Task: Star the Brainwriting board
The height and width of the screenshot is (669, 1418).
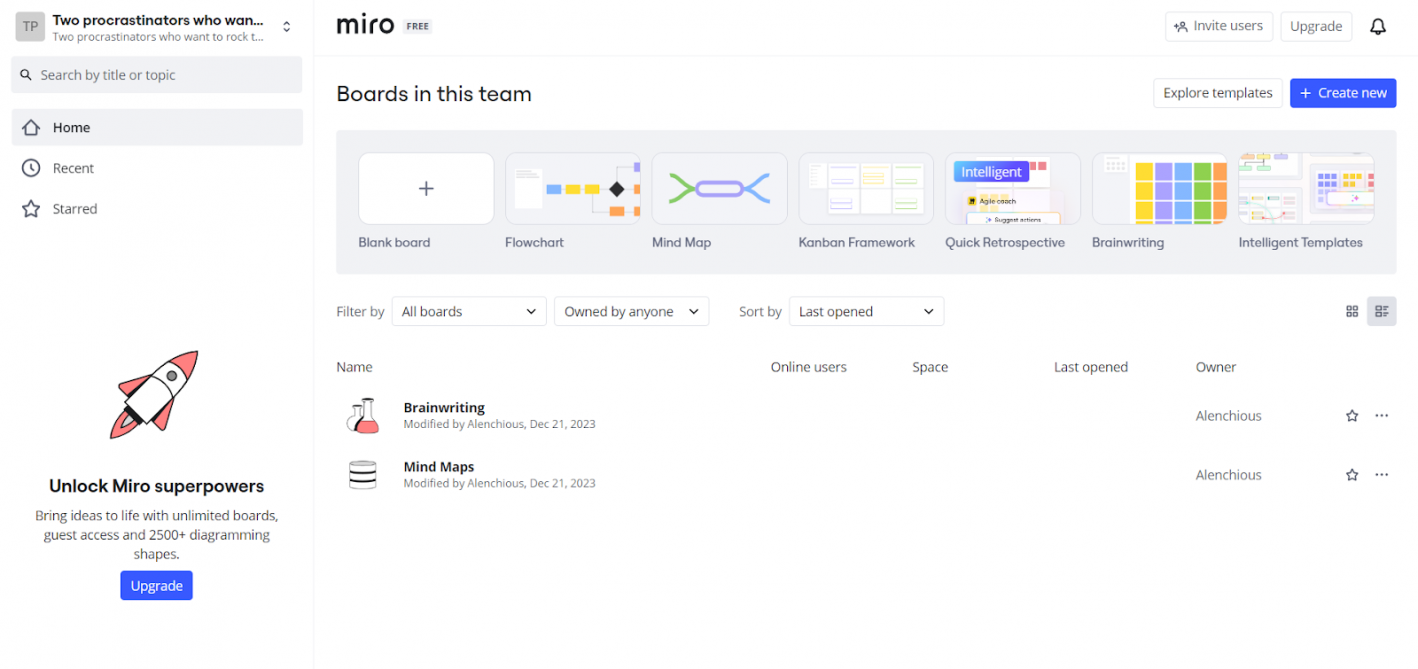Action: [x=1352, y=416]
